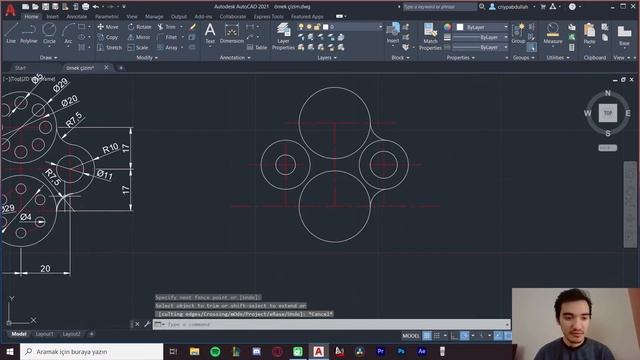Open Layer Properties manager

coord(283,36)
